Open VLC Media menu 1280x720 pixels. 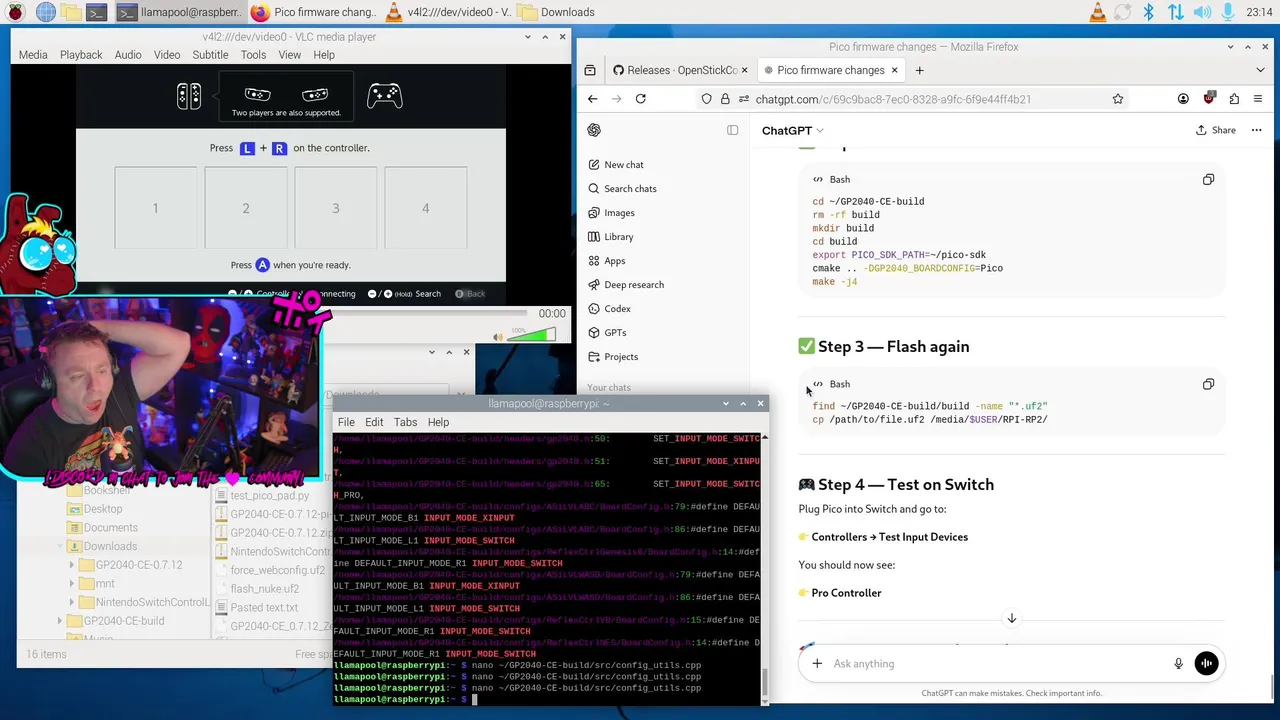pyautogui.click(x=33, y=55)
